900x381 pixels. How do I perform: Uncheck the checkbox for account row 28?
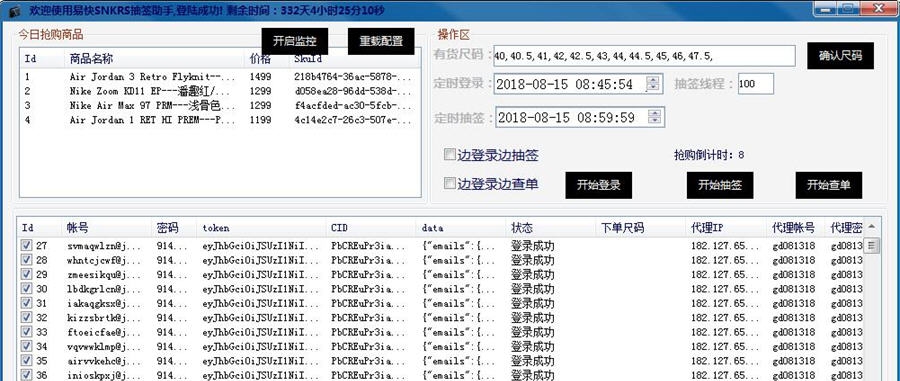pyautogui.click(x=26, y=260)
